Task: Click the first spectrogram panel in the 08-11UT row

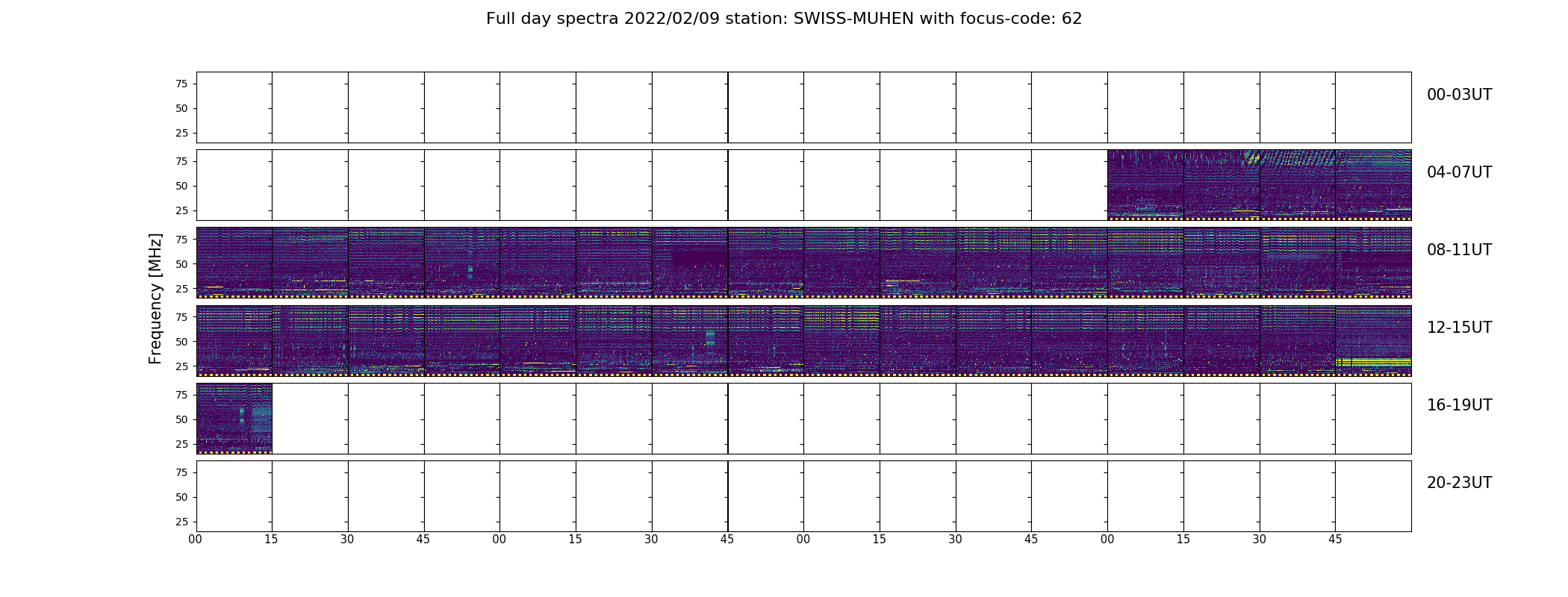Action: (234, 262)
